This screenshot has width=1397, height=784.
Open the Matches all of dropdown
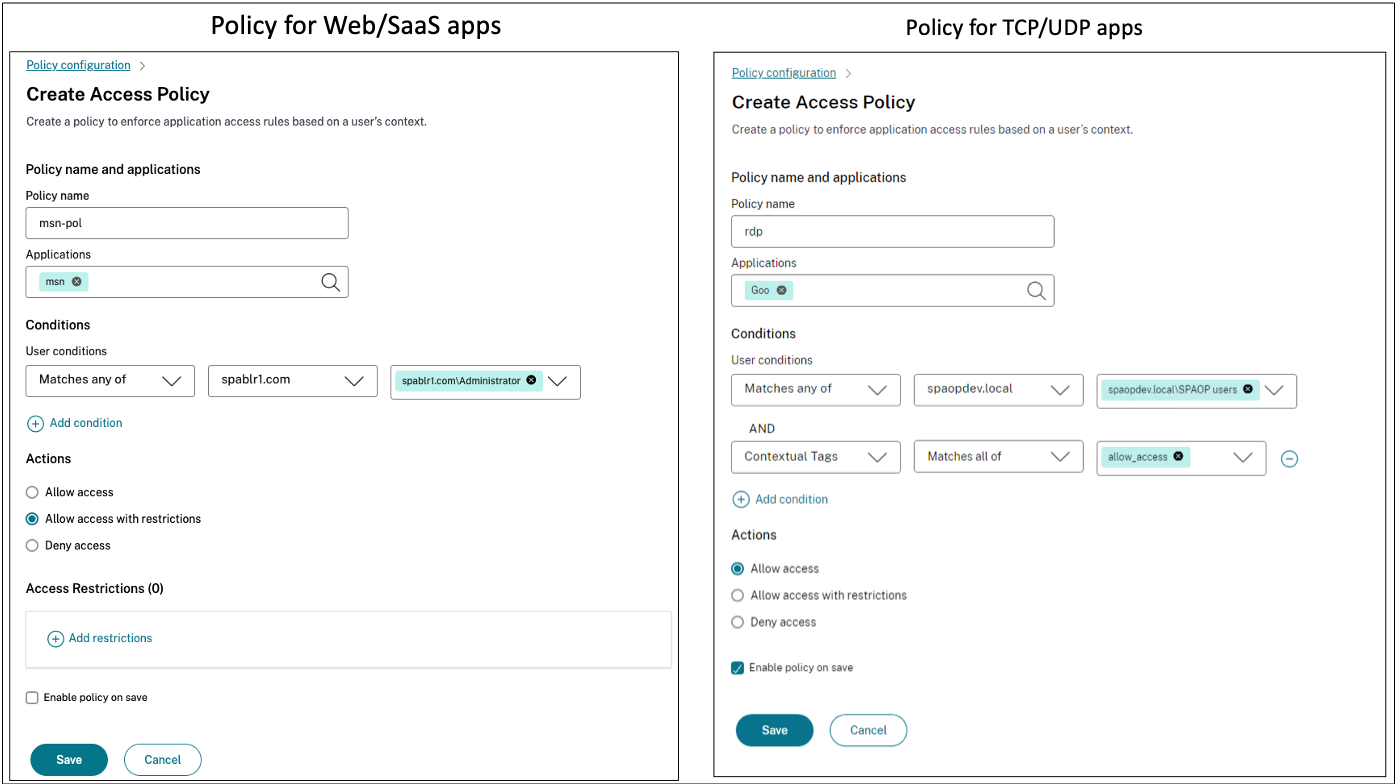coord(998,457)
